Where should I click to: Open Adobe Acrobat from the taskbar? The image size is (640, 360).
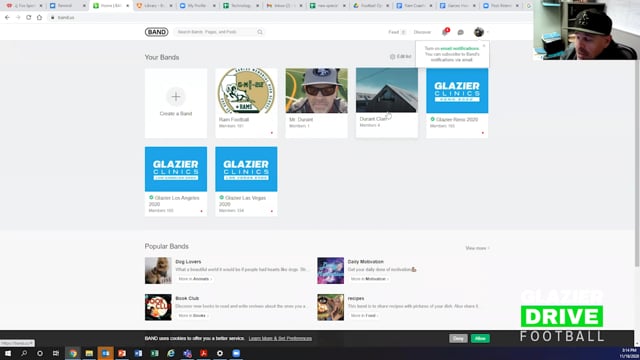pyautogui.click(x=204, y=353)
